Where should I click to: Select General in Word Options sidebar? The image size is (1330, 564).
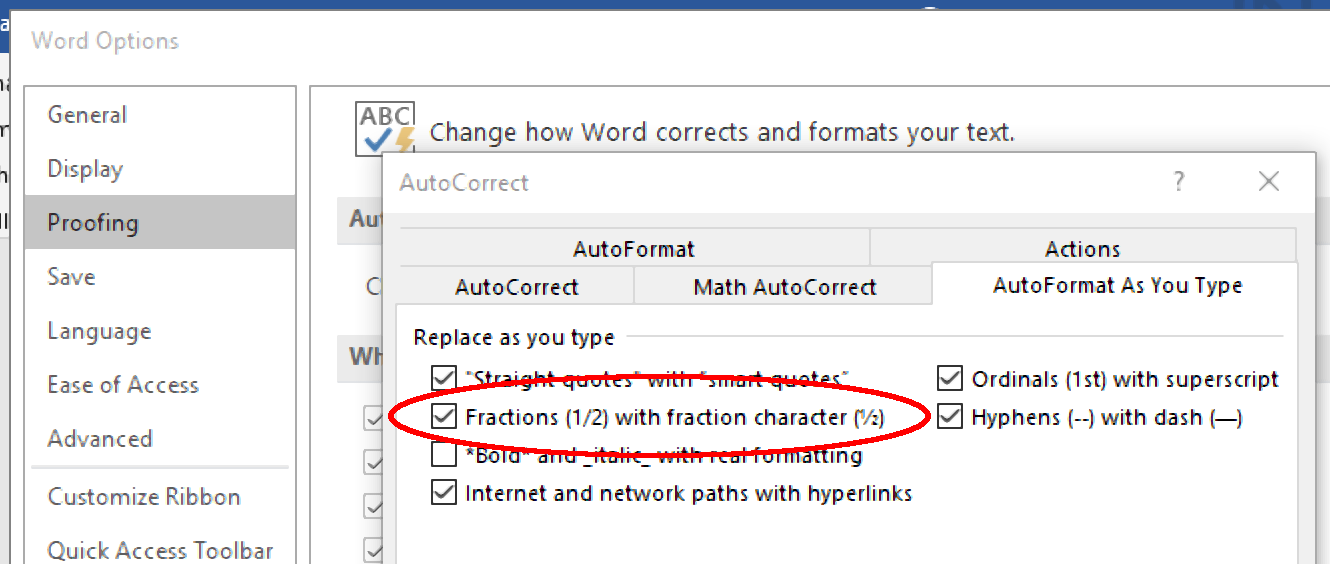click(x=87, y=115)
